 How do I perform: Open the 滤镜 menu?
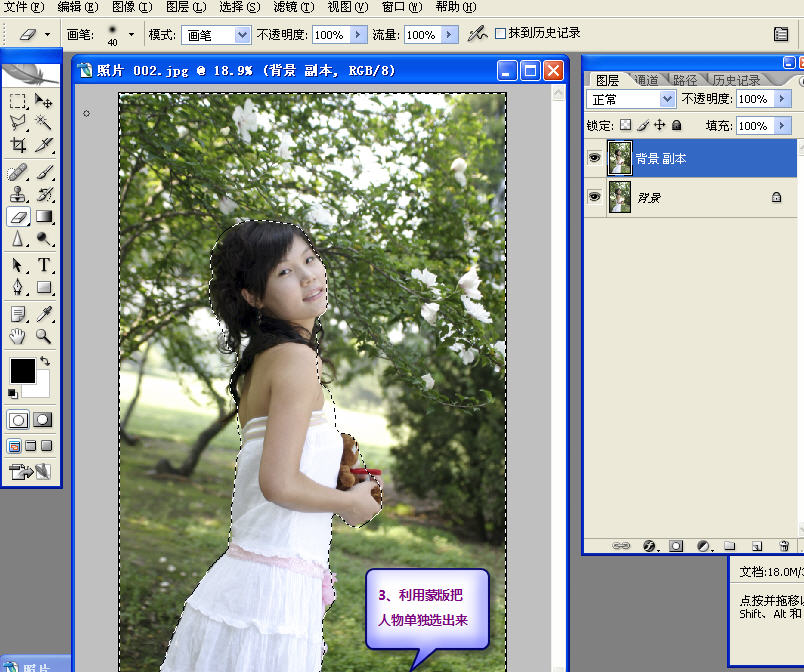point(294,7)
